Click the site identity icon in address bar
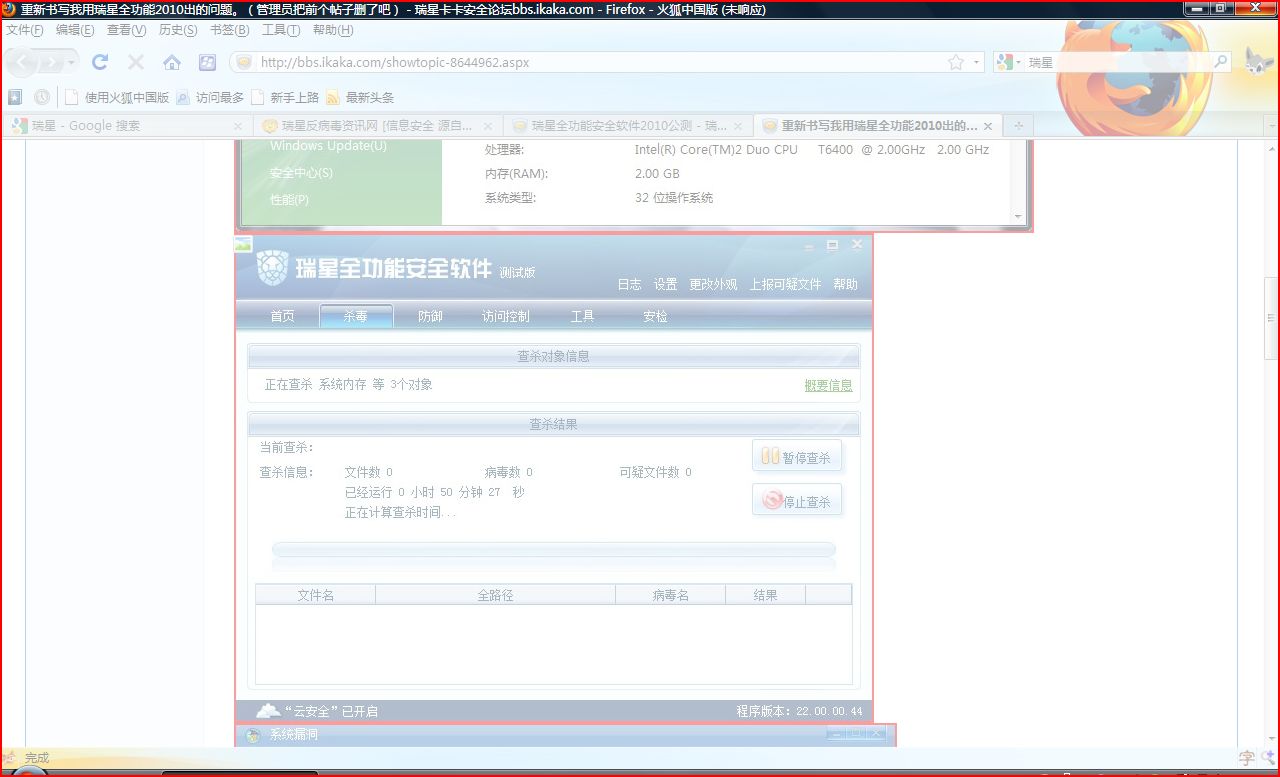This screenshot has width=1280, height=777. [x=243, y=62]
